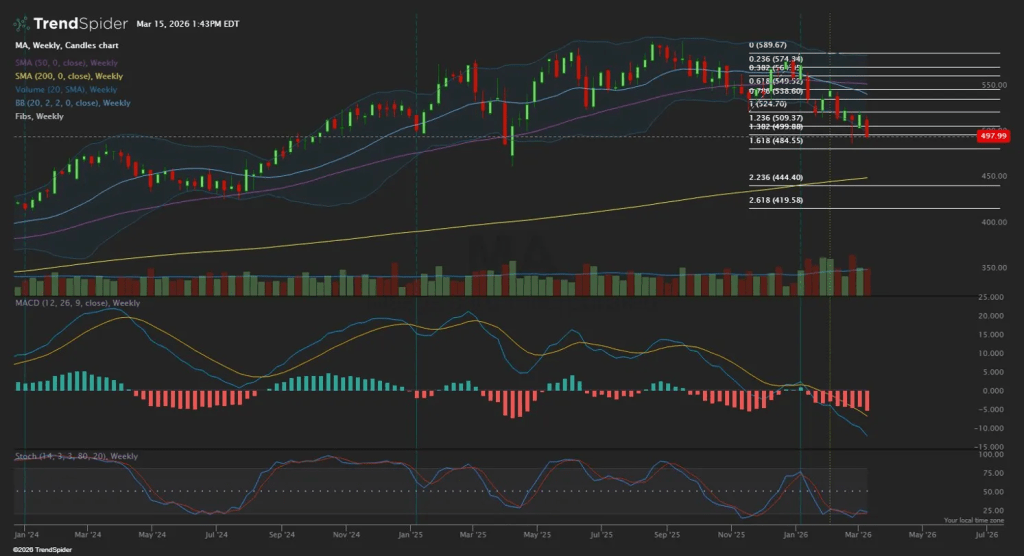Screen dimensions: 1024x556
Task: Select the 1.618 (484.55) Fibonacci level label
Action: (x=774, y=141)
